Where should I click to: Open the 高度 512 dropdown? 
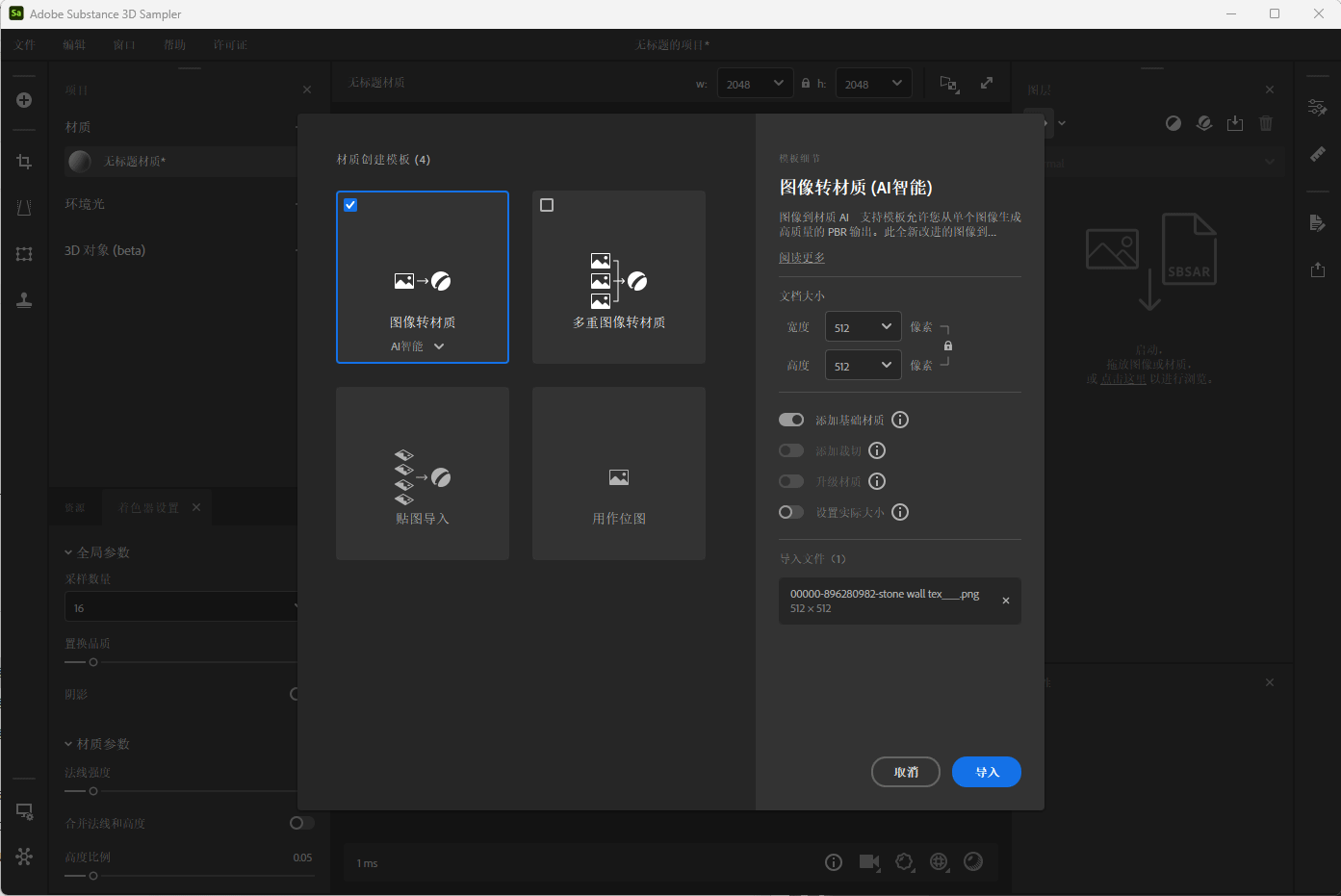tap(864, 366)
